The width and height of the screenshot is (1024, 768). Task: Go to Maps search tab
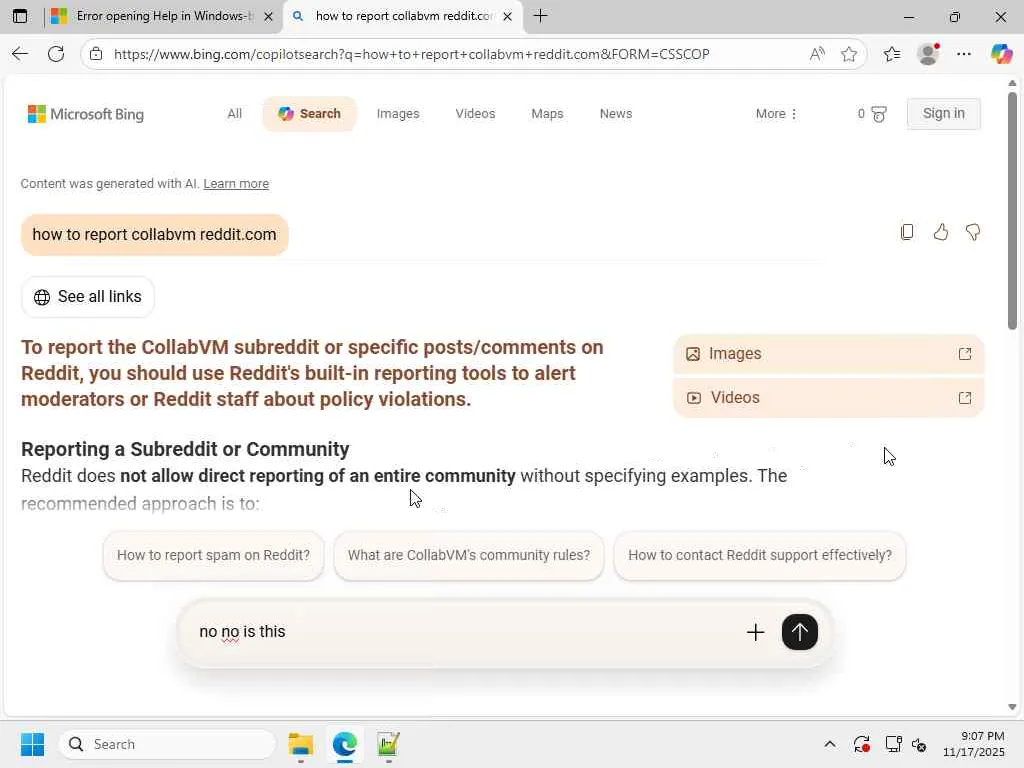[x=547, y=114]
